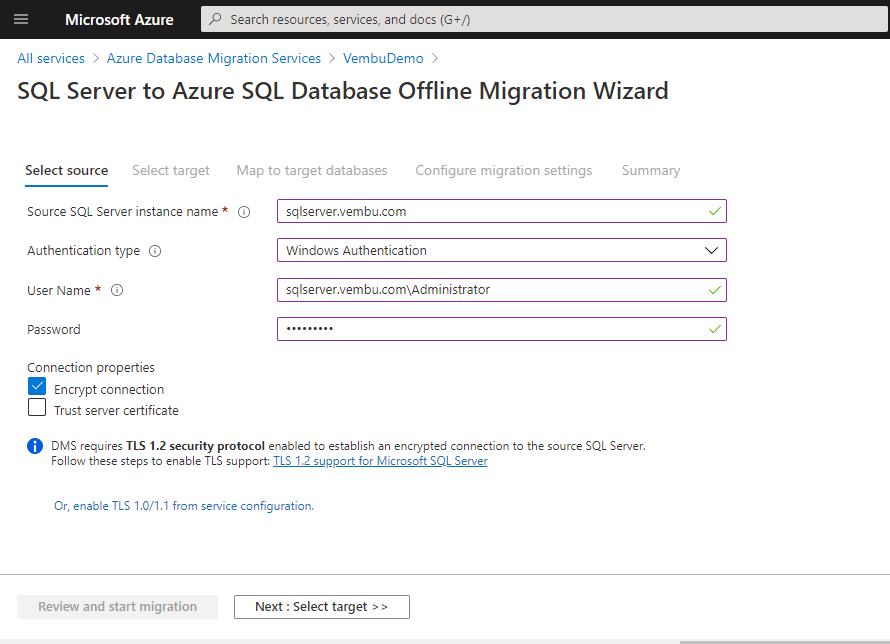Click the Source SQL Server instance name field

click(502, 211)
